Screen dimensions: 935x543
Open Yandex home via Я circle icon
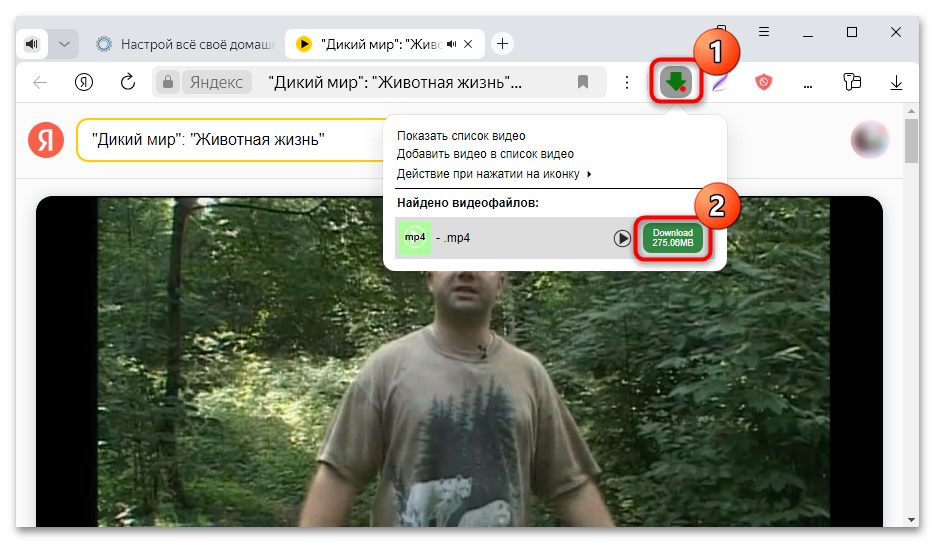(84, 82)
